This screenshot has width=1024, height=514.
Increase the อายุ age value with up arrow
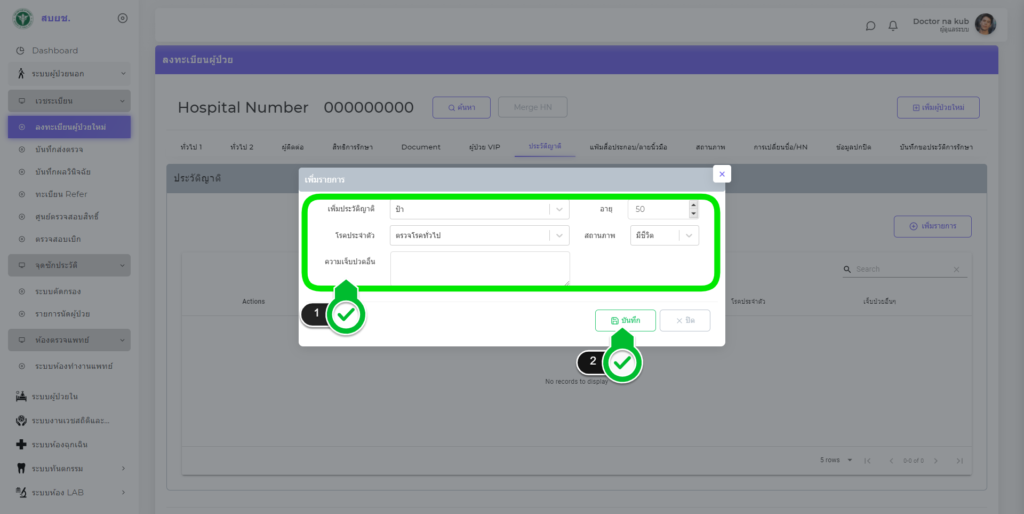tap(694, 206)
